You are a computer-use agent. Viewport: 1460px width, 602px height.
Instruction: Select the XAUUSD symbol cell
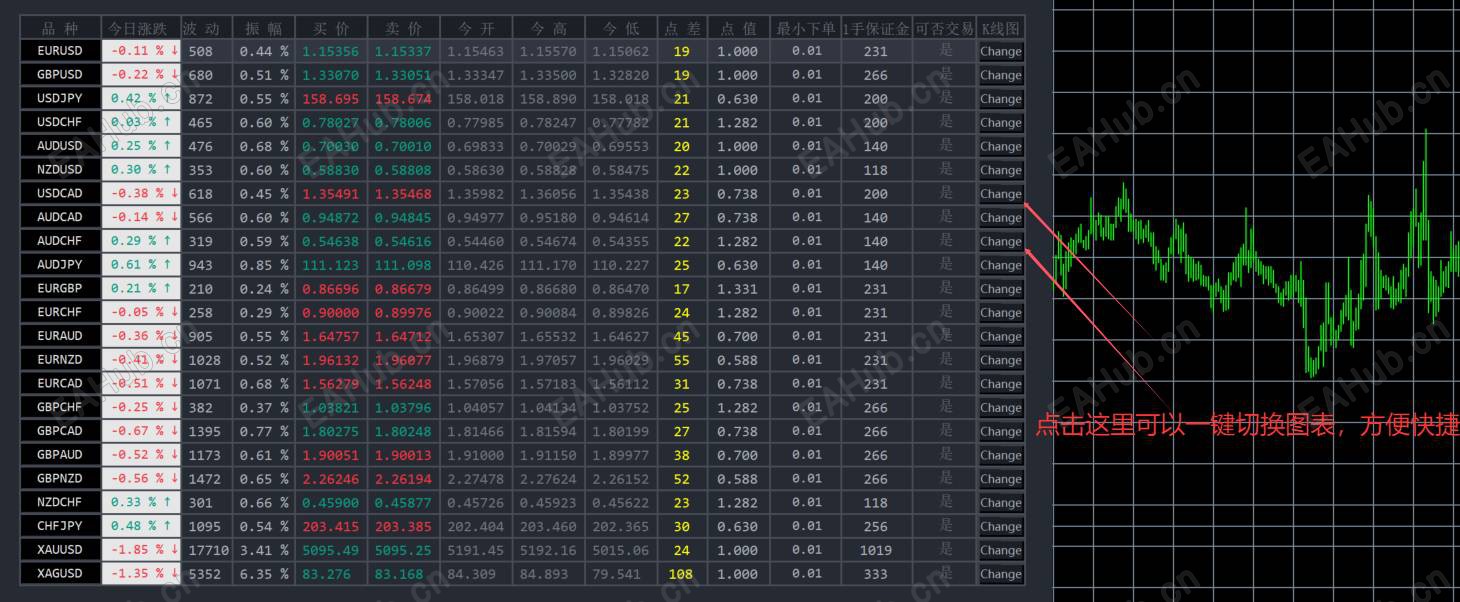(60, 550)
